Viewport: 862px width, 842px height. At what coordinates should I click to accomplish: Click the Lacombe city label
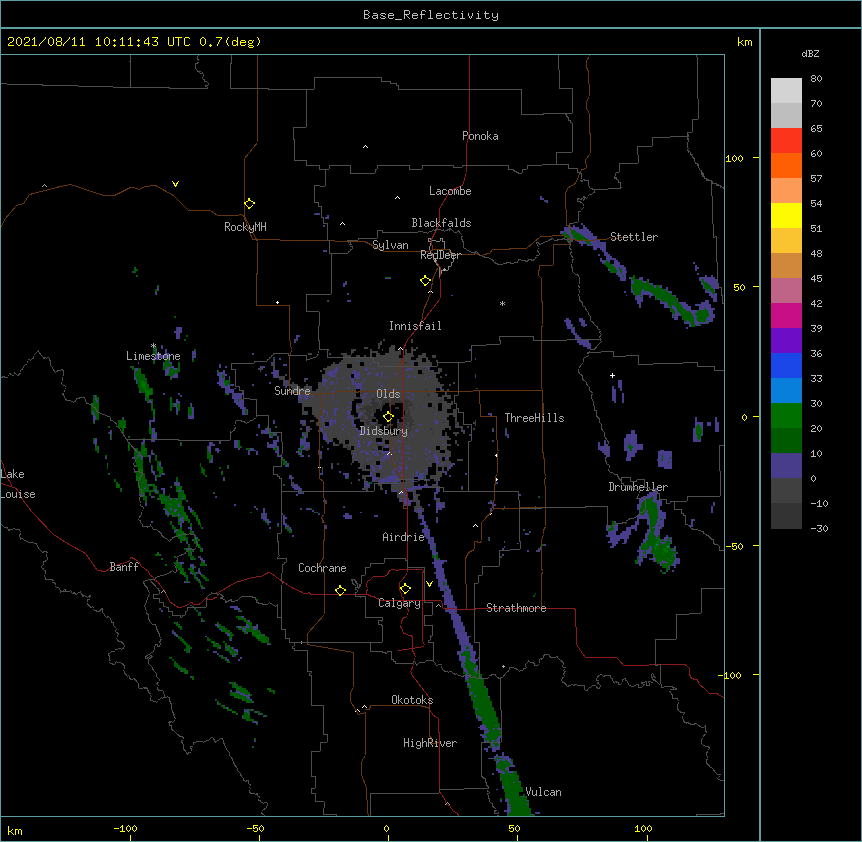tap(450, 191)
